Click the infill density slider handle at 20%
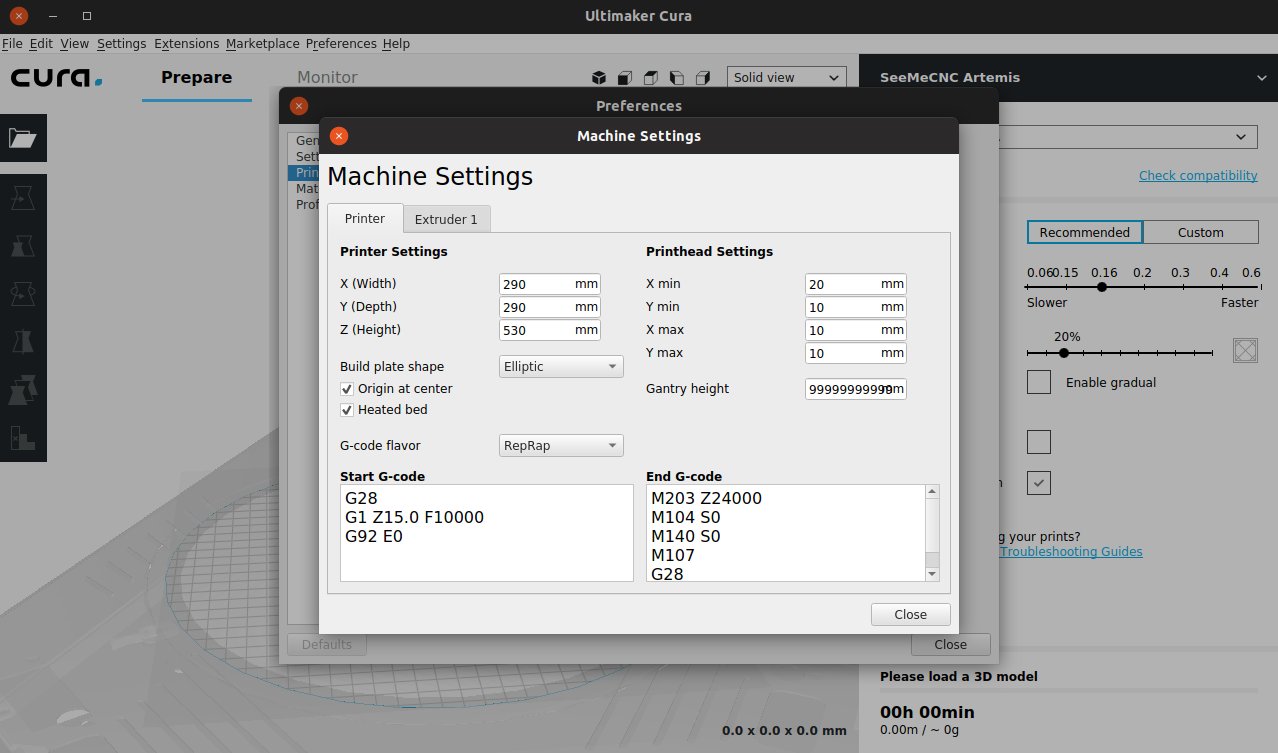This screenshot has height=753, width=1278. 1064,352
